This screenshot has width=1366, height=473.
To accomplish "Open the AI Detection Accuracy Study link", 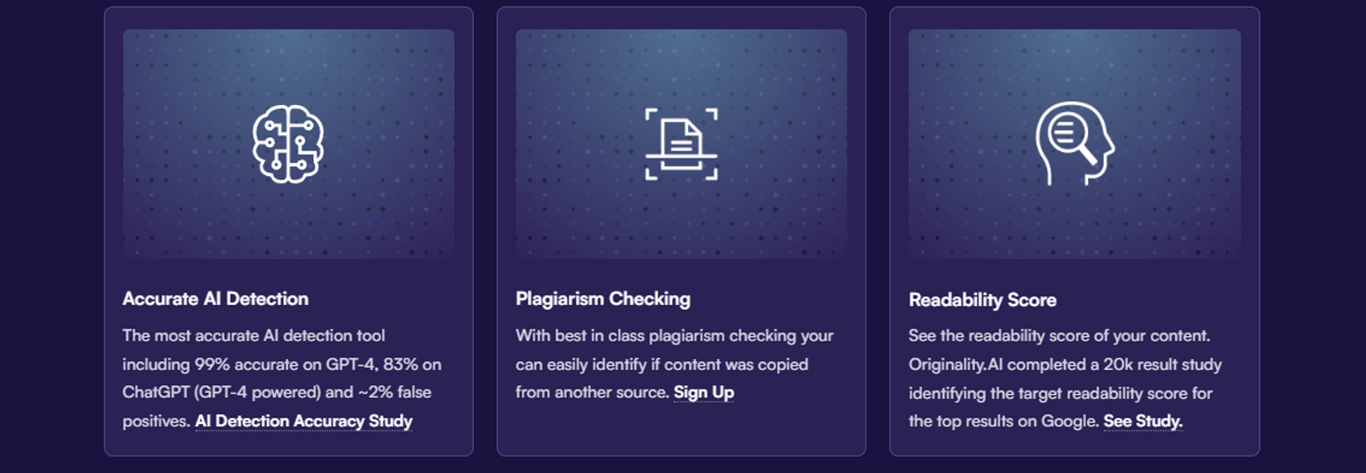I will tap(304, 421).
